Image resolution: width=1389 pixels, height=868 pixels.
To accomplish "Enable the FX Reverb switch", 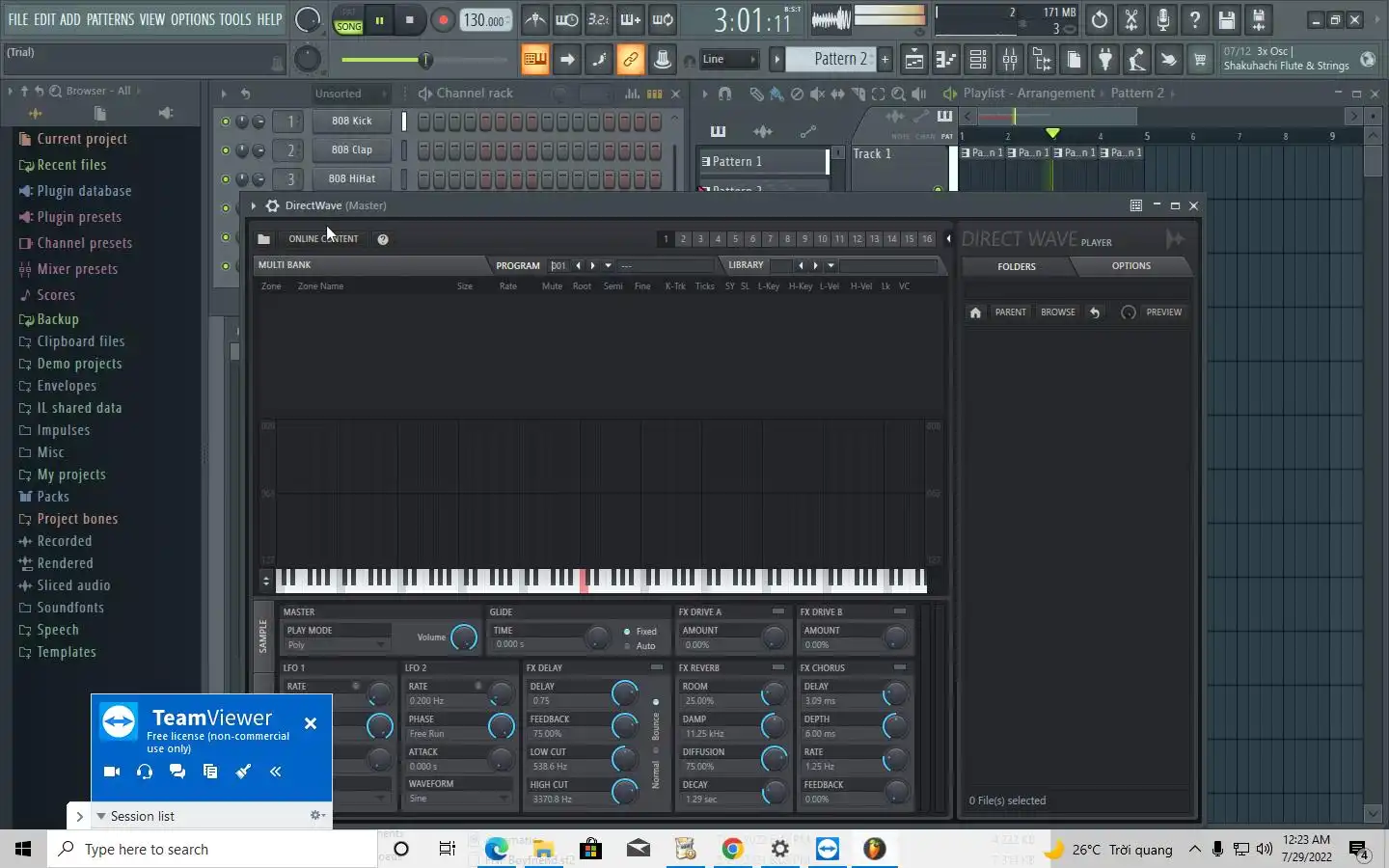I will click(x=778, y=667).
